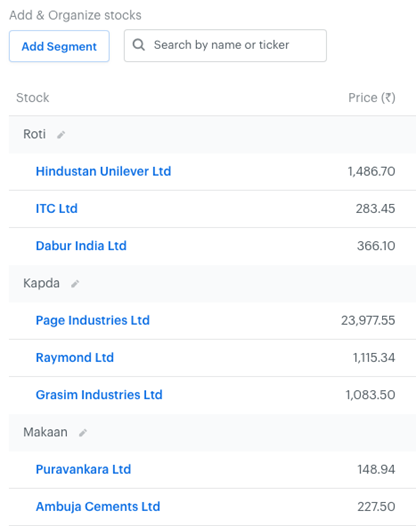Image resolution: width=416 pixels, height=526 pixels.
Task: Select the Roti segment row
Action: pos(212,135)
